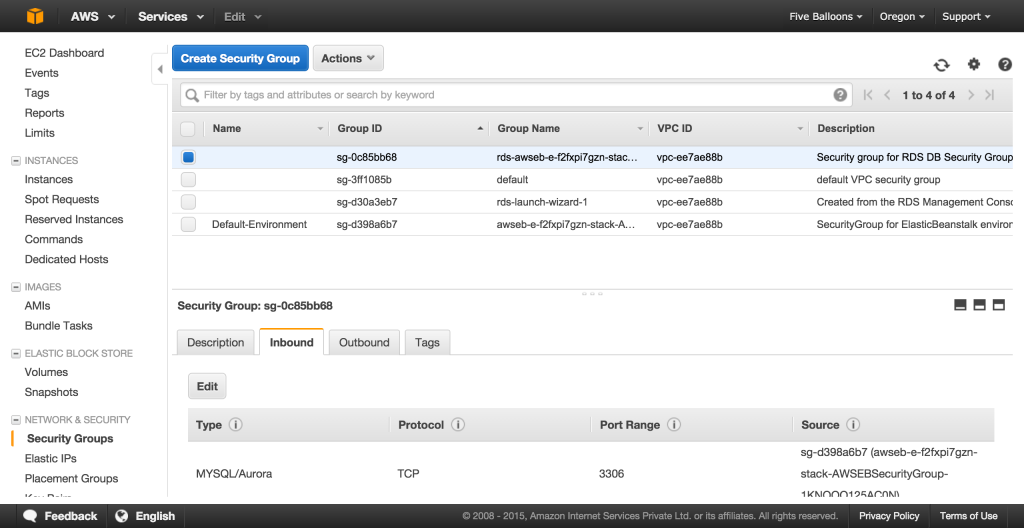The height and width of the screenshot is (528, 1024).
Task: Open the AWS dropdown menu
Action: [93, 16]
